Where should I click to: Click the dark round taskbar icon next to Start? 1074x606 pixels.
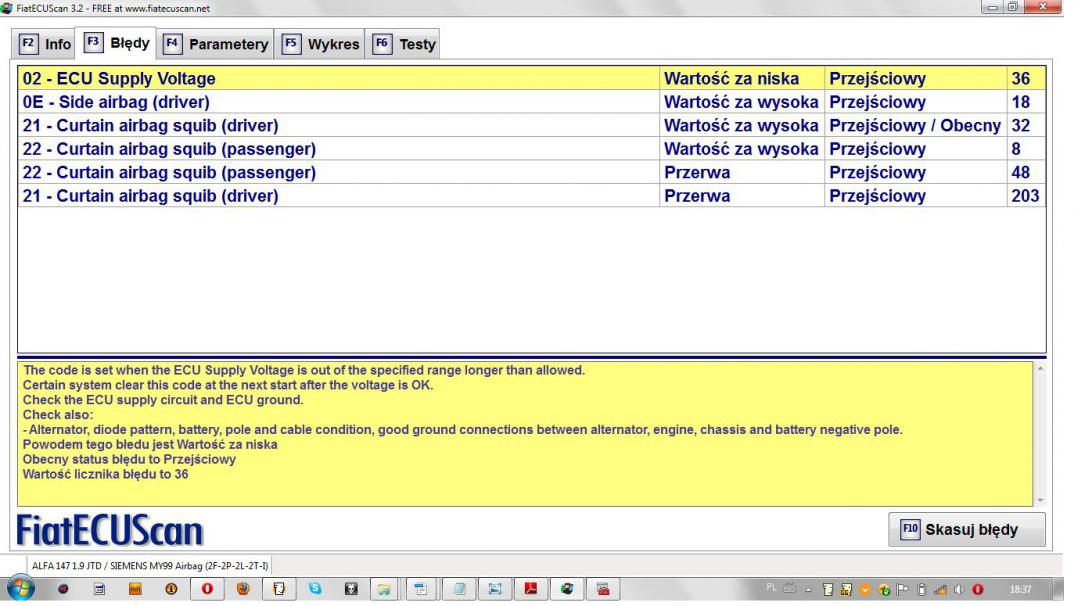point(63,589)
